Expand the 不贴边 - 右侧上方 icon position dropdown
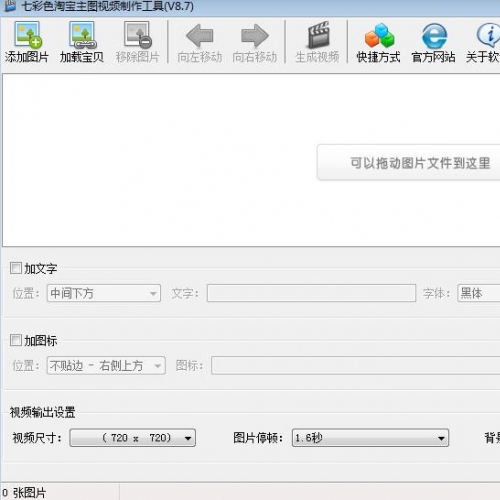Image resolution: width=500 pixels, height=500 pixels. (106, 366)
